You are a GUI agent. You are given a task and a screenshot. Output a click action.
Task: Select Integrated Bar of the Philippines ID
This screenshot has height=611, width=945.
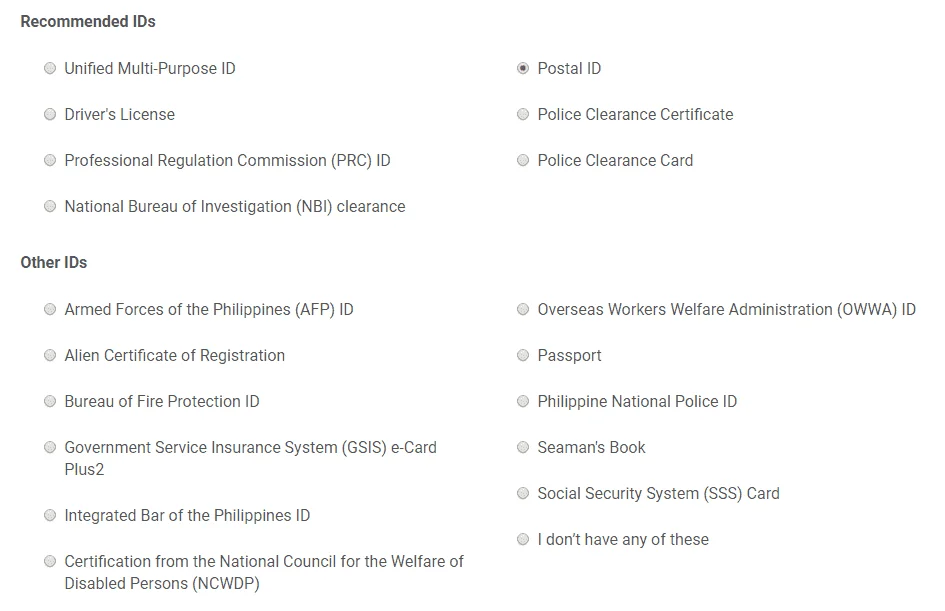50,515
